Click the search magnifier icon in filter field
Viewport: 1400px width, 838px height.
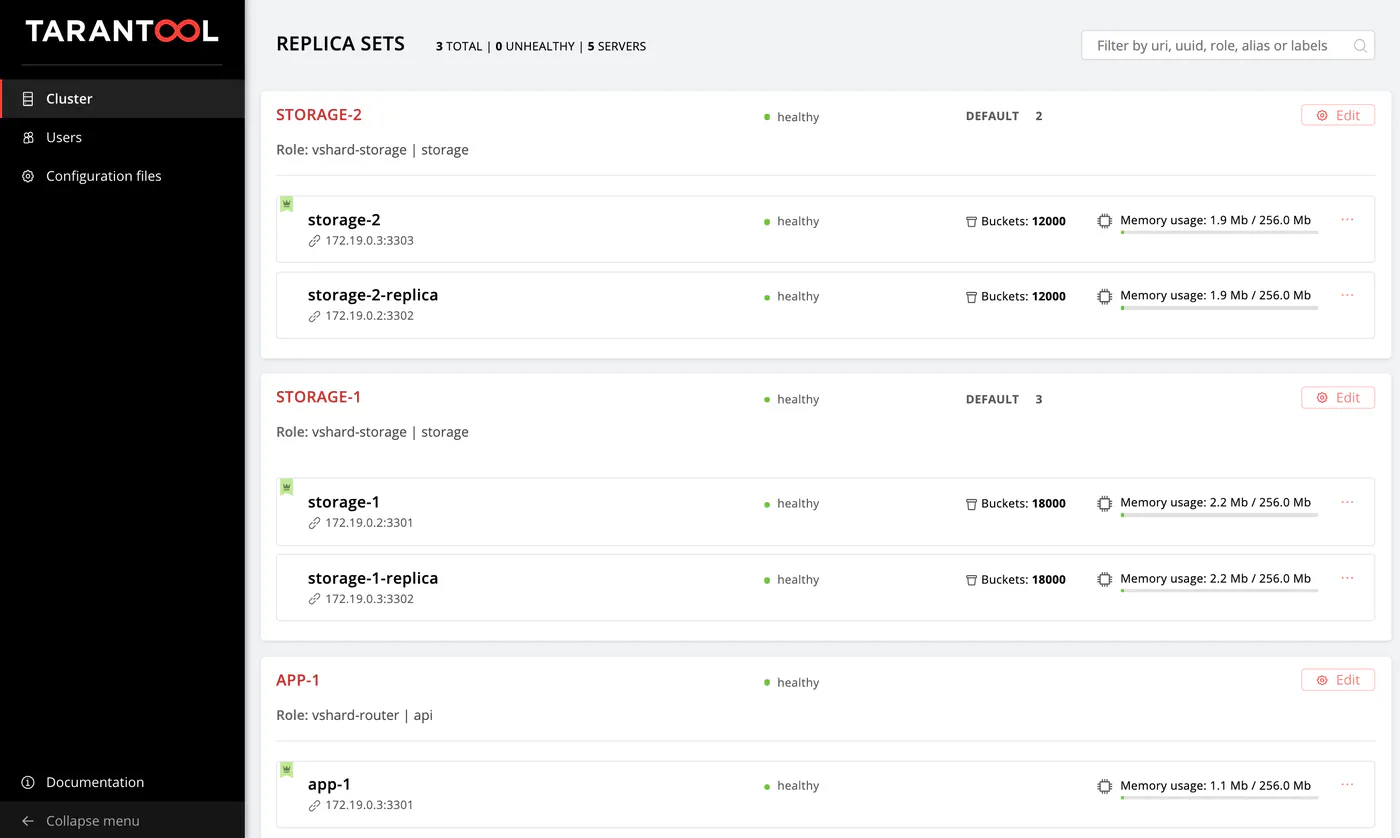pyautogui.click(x=1360, y=46)
